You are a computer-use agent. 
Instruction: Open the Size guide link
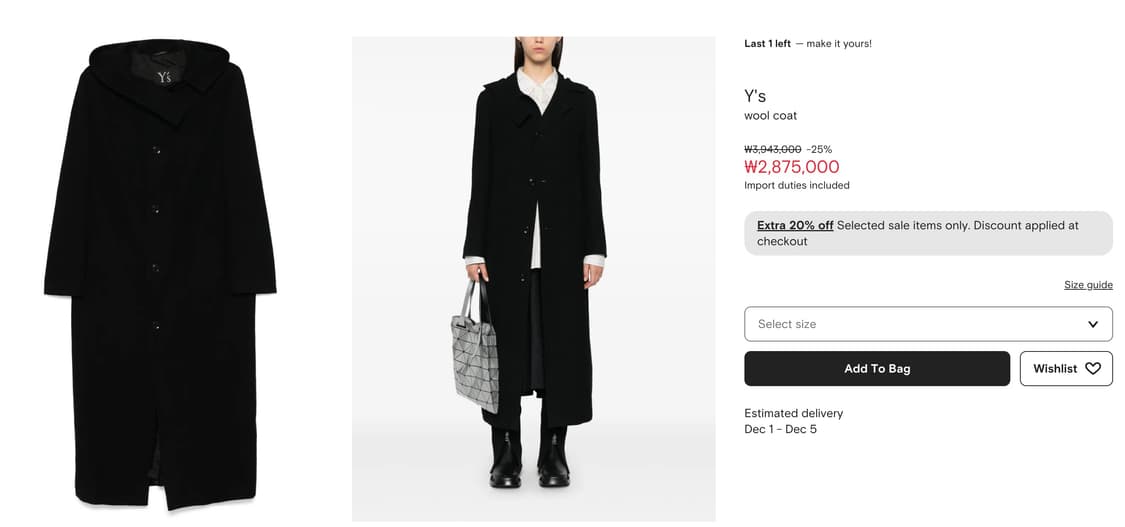(1088, 285)
